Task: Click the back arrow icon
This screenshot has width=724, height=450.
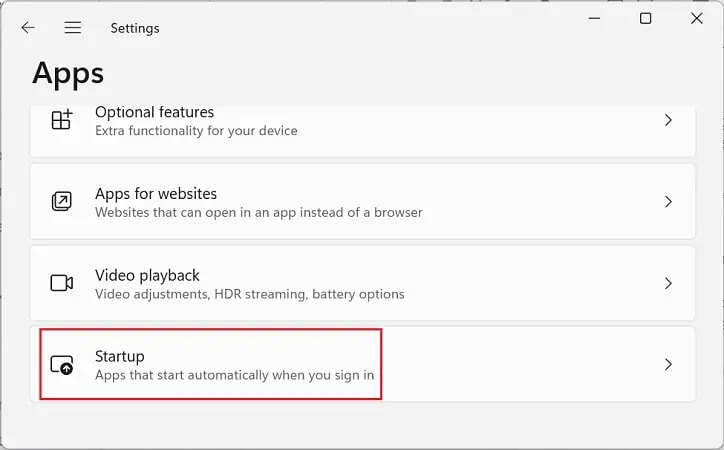Action: pos(28,28)
